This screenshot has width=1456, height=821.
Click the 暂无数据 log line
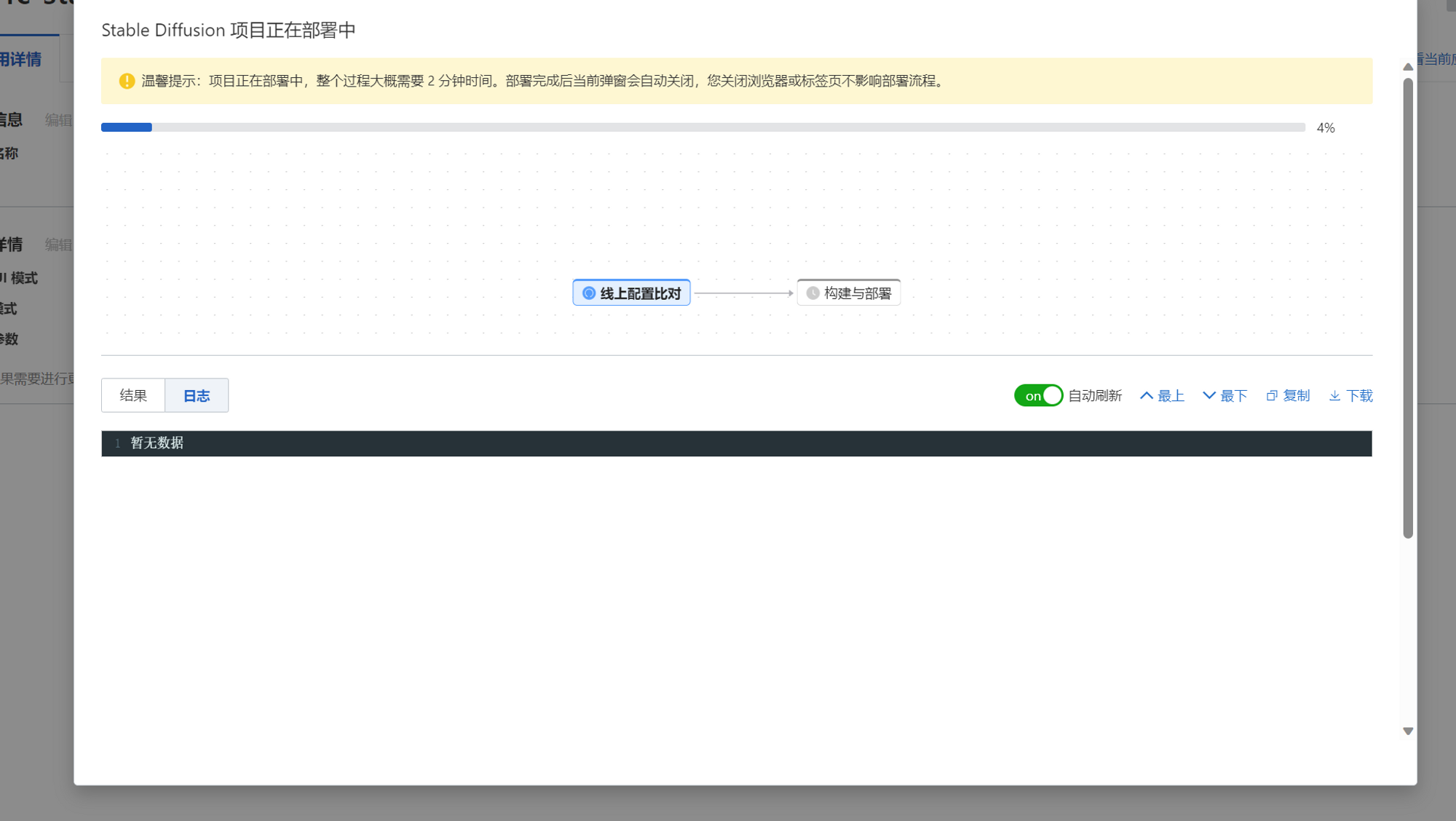[x=156, y=443]
